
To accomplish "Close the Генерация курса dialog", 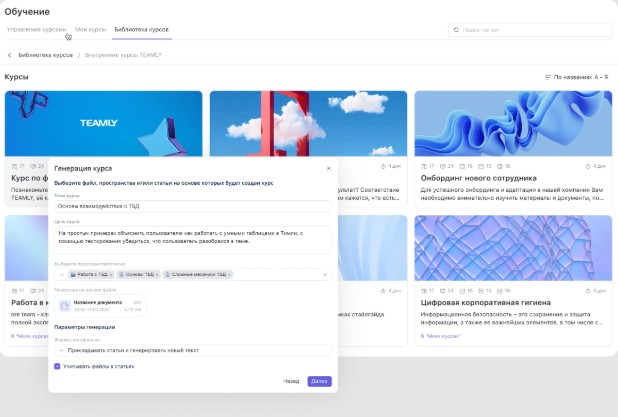I will [329, 168].
